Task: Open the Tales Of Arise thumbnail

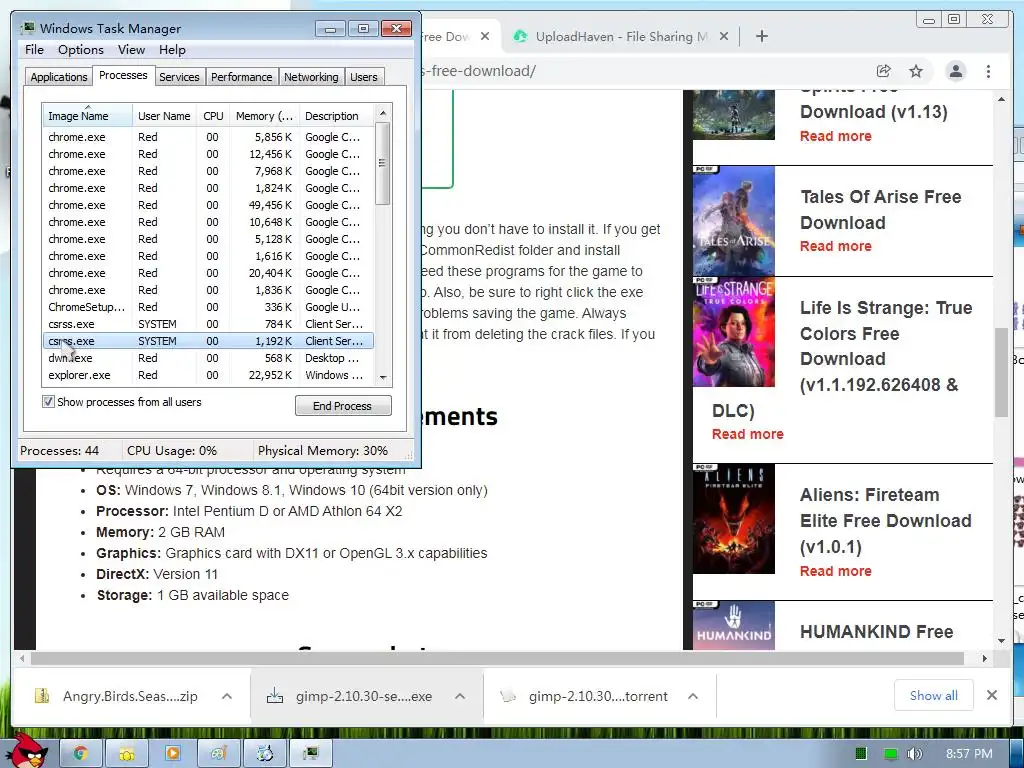Action: pos(733,221)
